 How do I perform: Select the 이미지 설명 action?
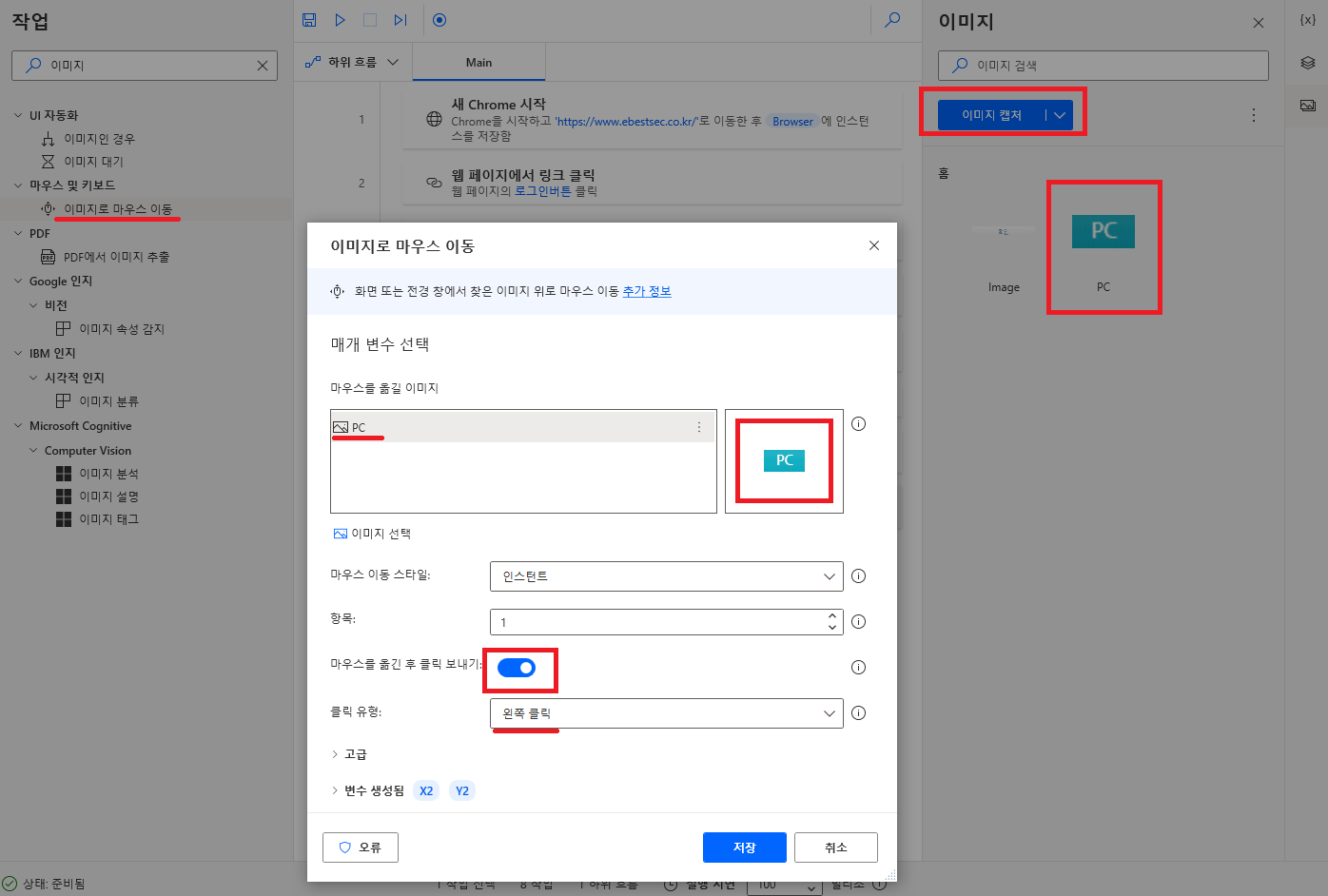click(97, 497)
